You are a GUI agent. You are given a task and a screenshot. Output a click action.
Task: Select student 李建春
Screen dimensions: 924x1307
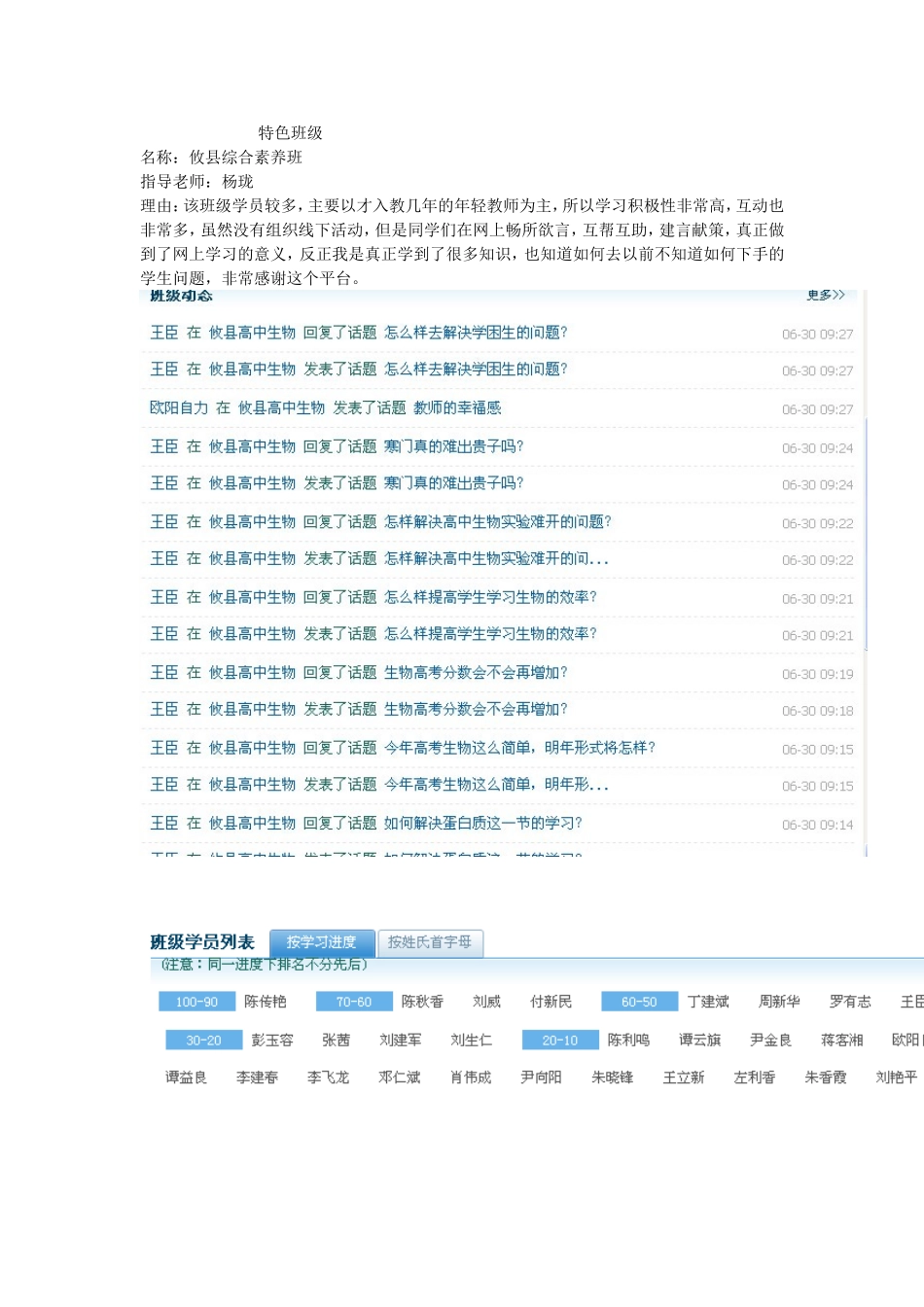point(258,1077)
